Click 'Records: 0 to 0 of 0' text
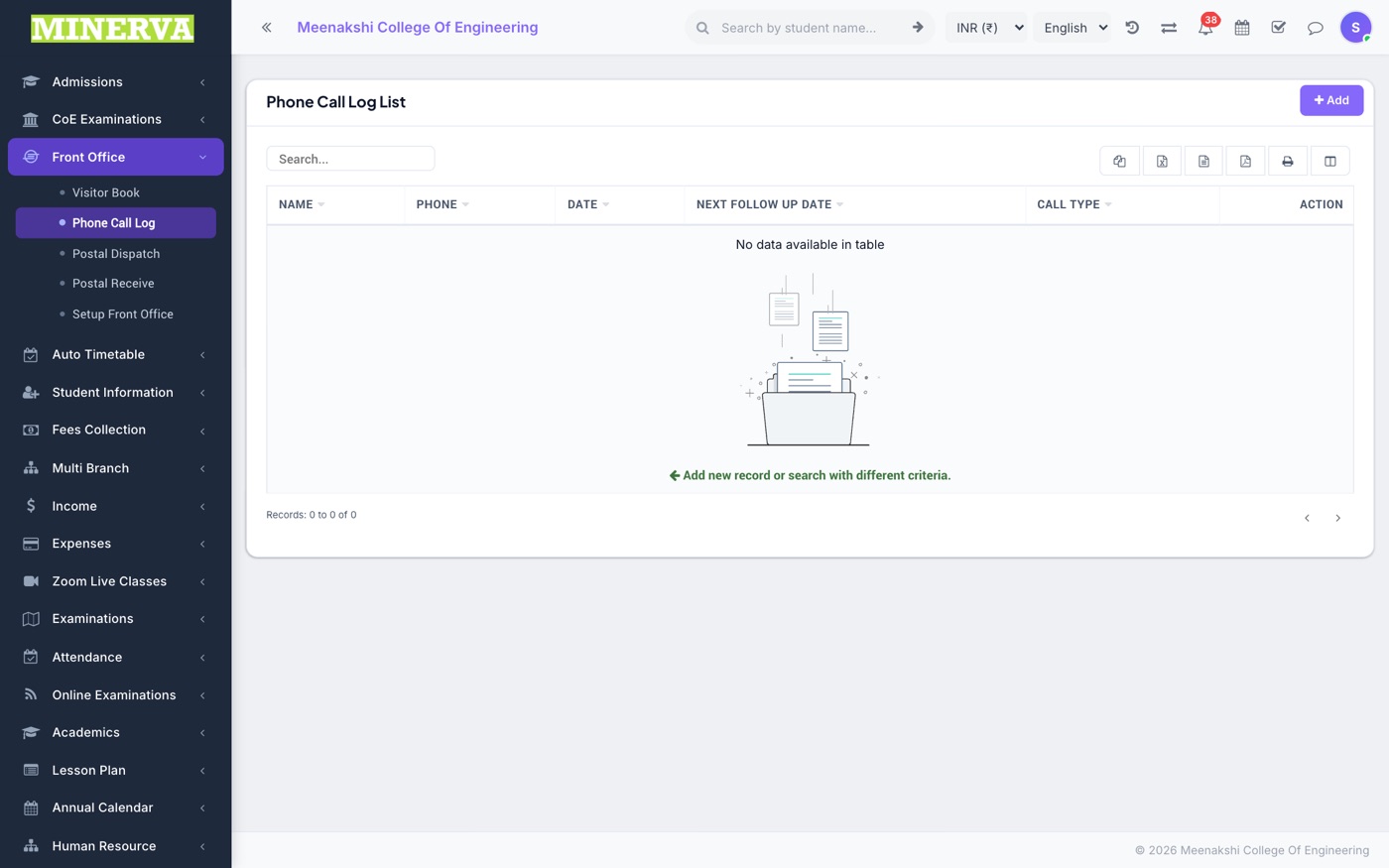Image resolution: width=1389 pixels, height=868 pixels. (x=312, y=515)
